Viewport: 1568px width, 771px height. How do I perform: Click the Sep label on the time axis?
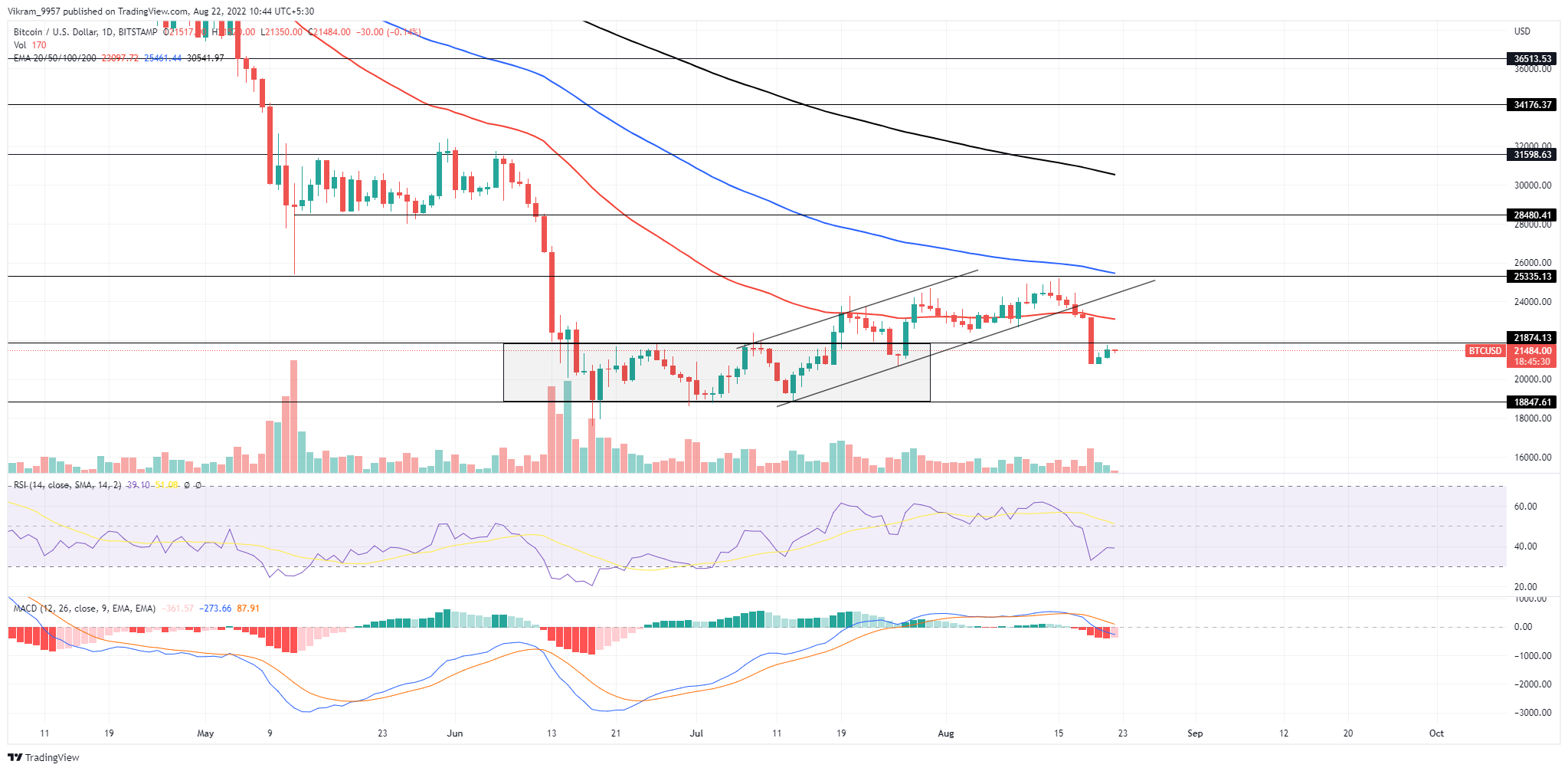1195,733
